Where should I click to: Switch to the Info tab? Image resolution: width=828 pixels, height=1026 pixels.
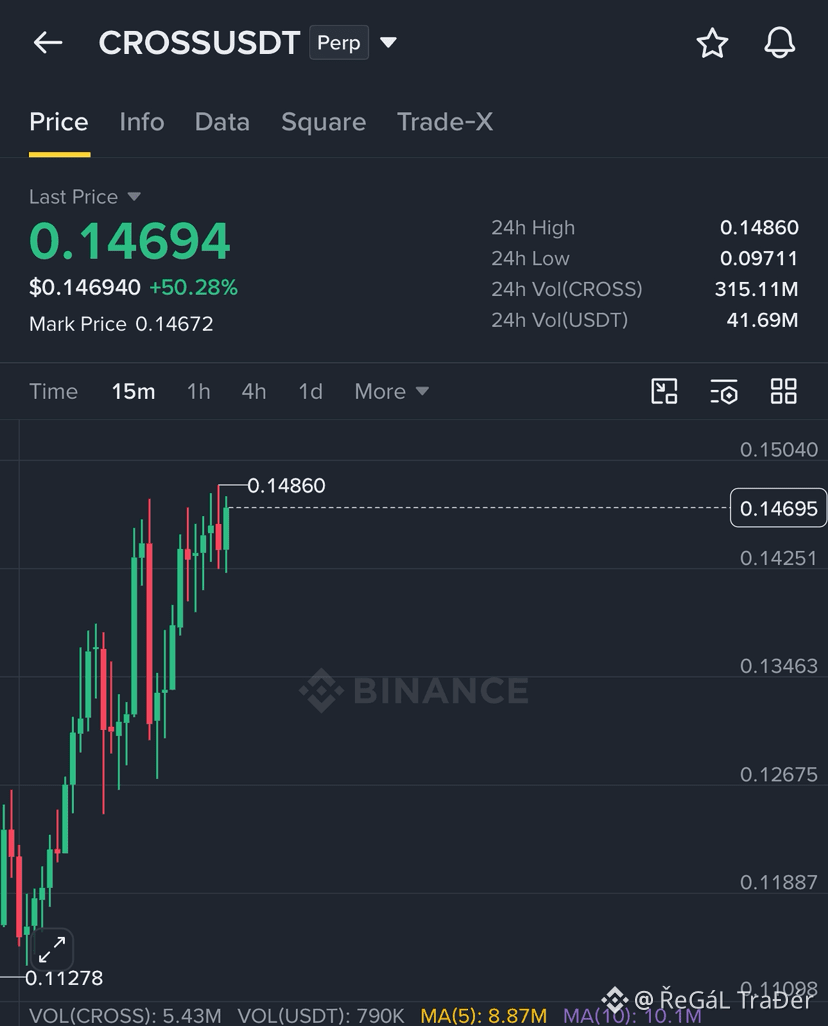(141, 122)
